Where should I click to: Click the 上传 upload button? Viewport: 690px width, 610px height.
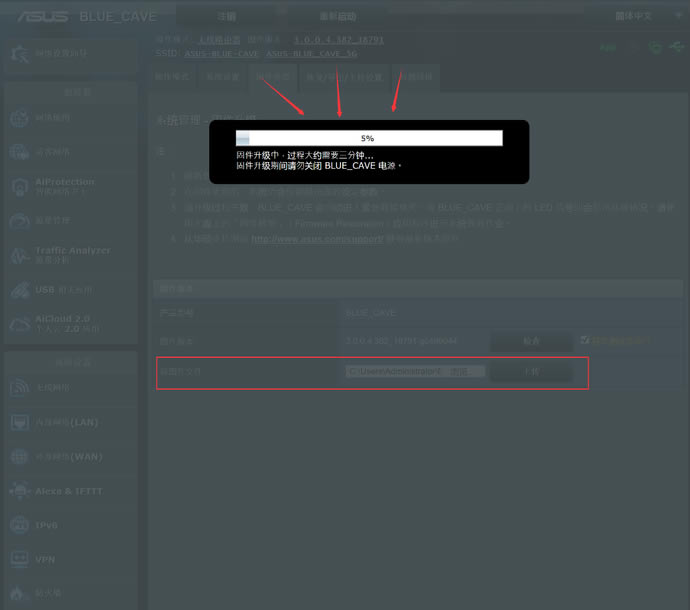pos(532,372)
